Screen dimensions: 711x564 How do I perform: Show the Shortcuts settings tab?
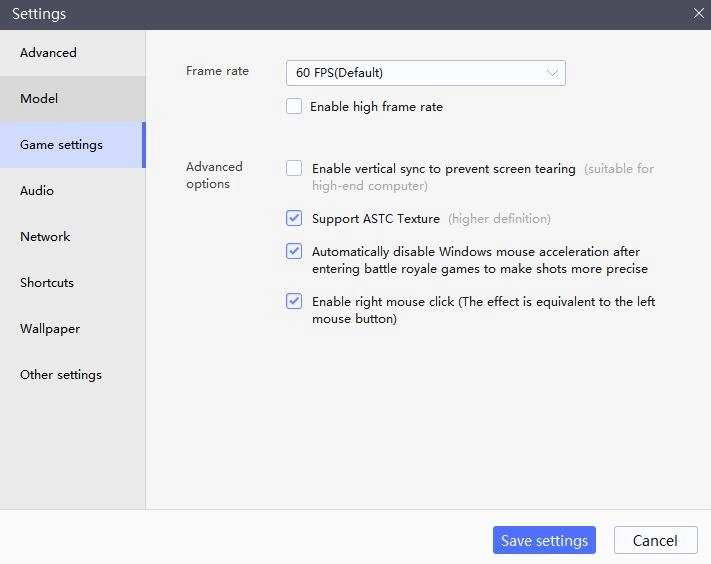click(x=47, y=283)
